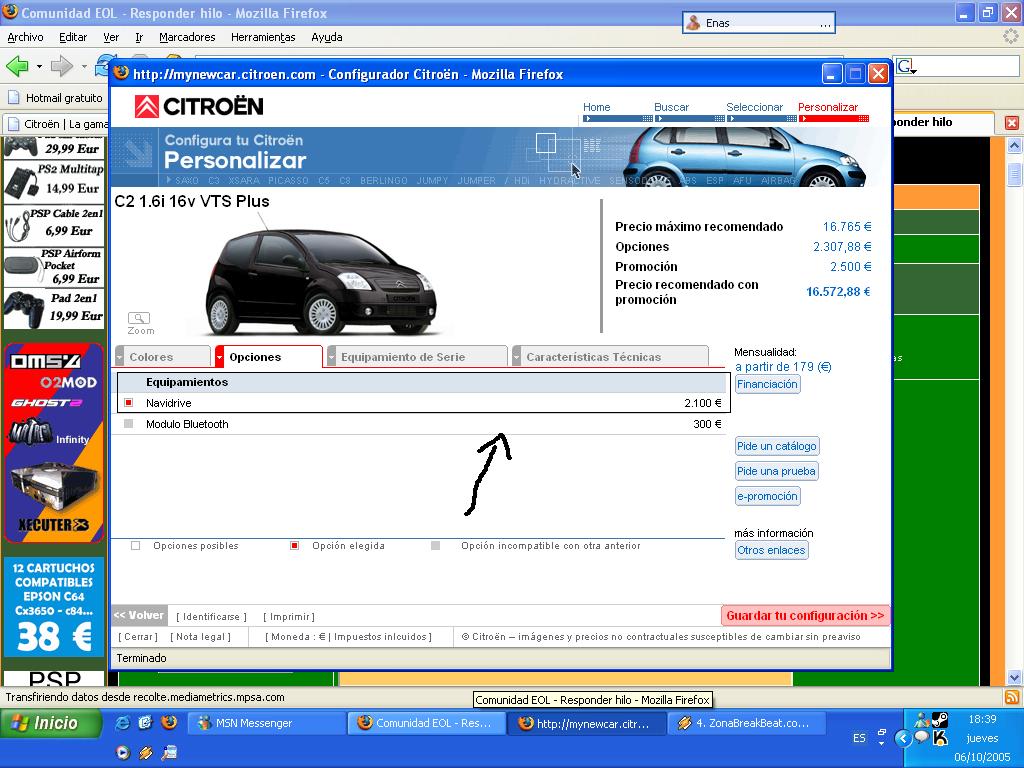Switch to the Colores tab

163,357
